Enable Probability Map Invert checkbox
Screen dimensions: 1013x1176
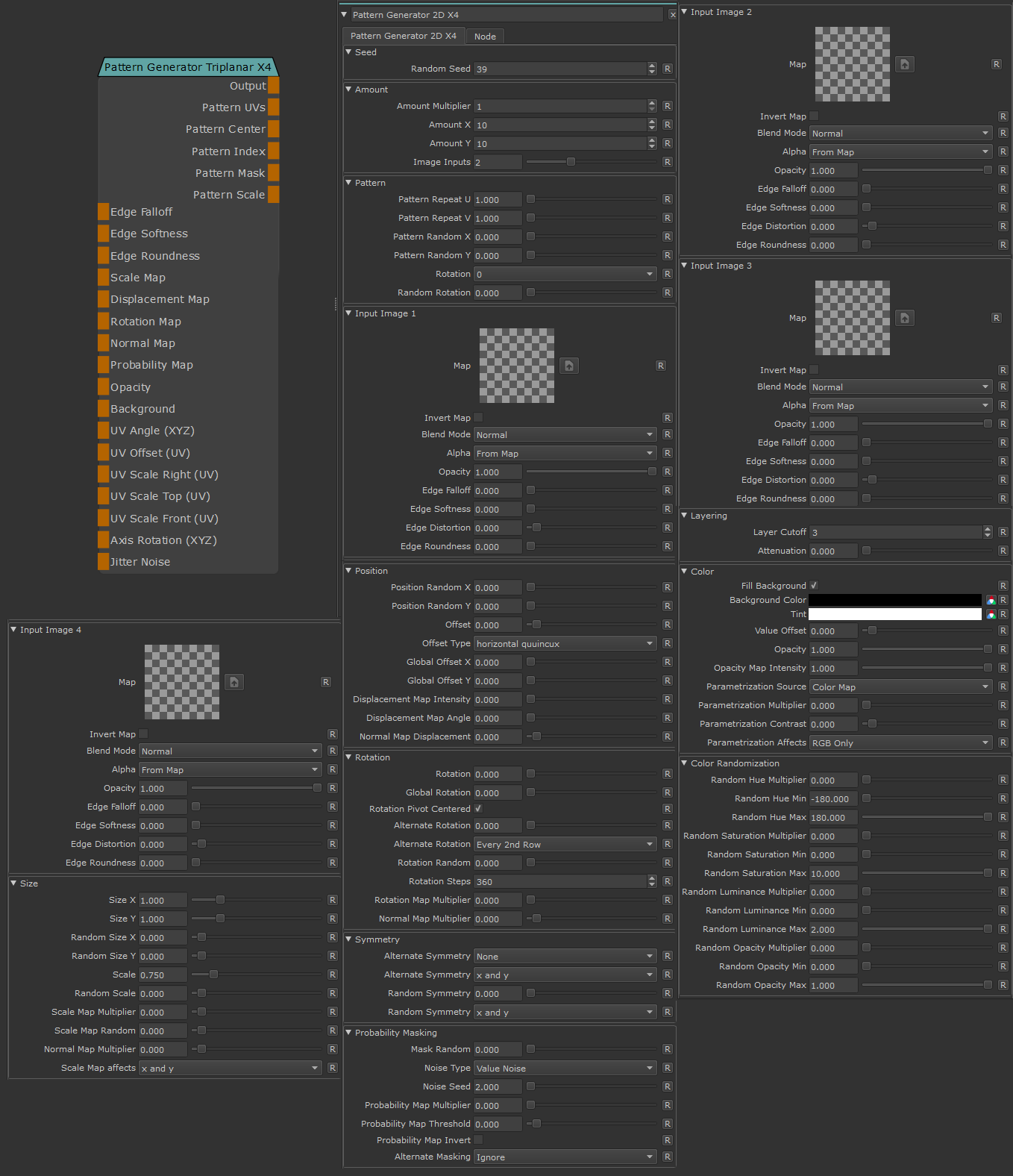(478, 1140)
